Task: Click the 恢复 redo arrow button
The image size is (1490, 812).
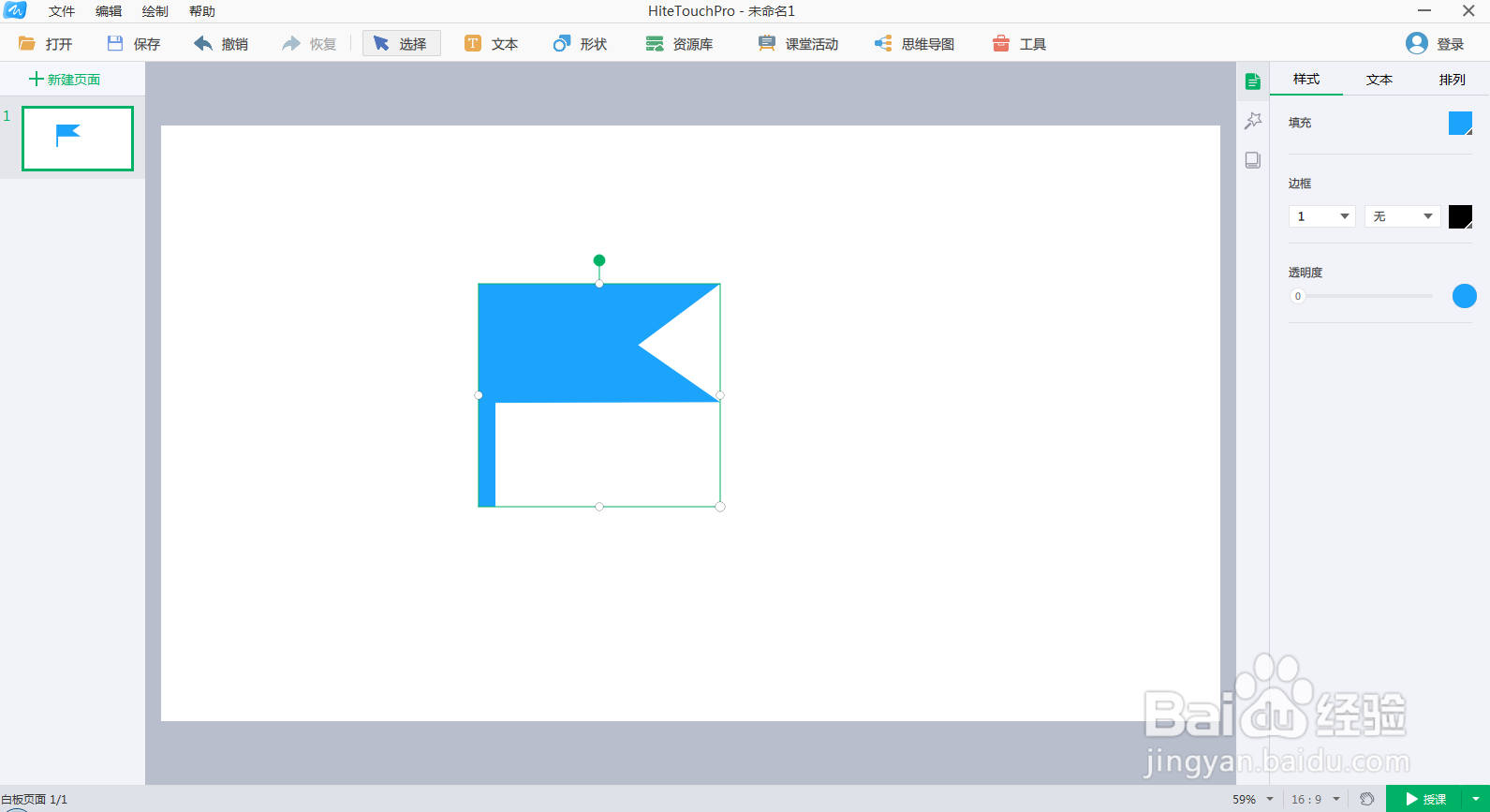Action: [x=309, y=44]
